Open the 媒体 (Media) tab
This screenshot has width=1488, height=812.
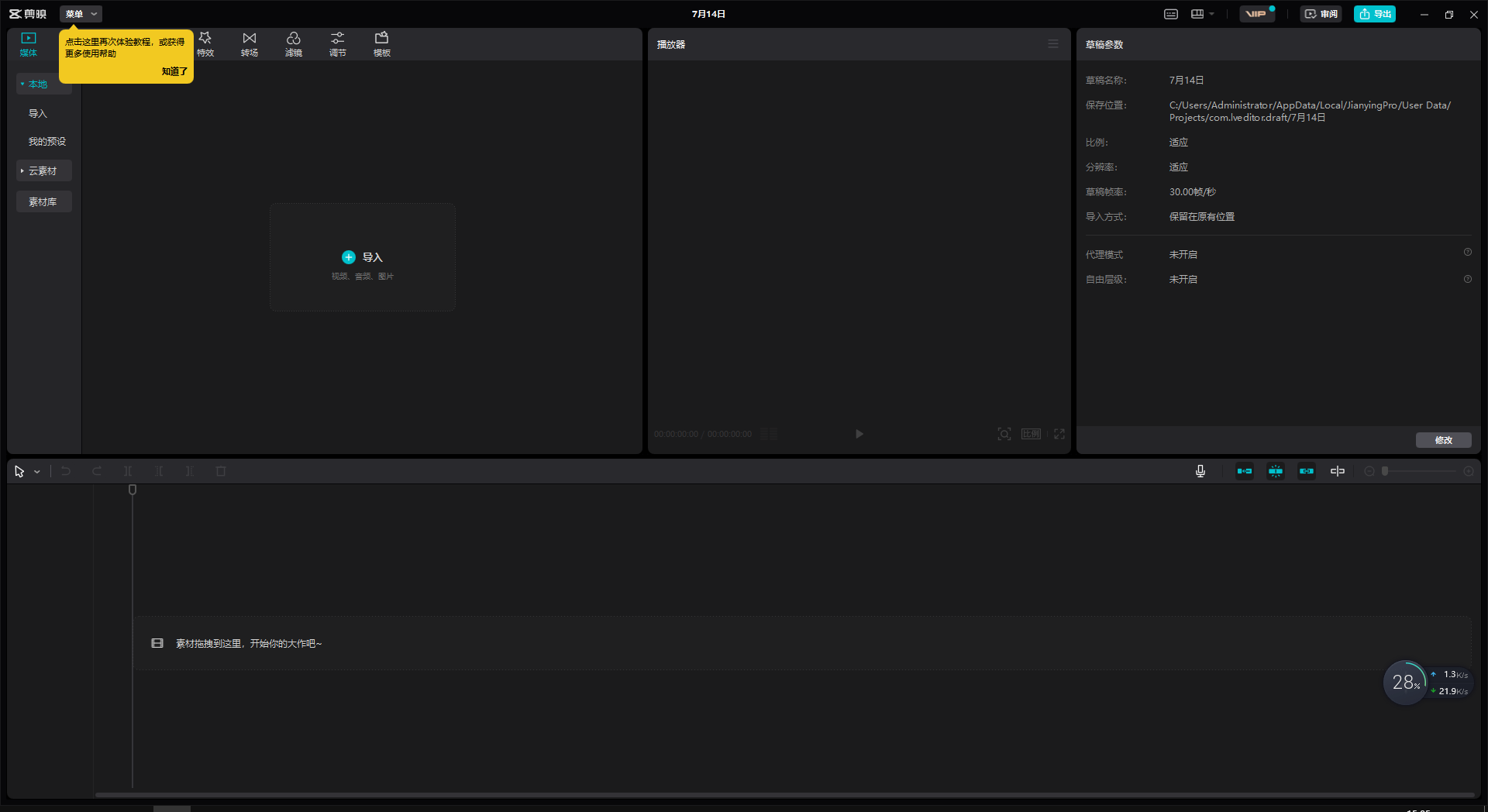click(x=29, y=44)
